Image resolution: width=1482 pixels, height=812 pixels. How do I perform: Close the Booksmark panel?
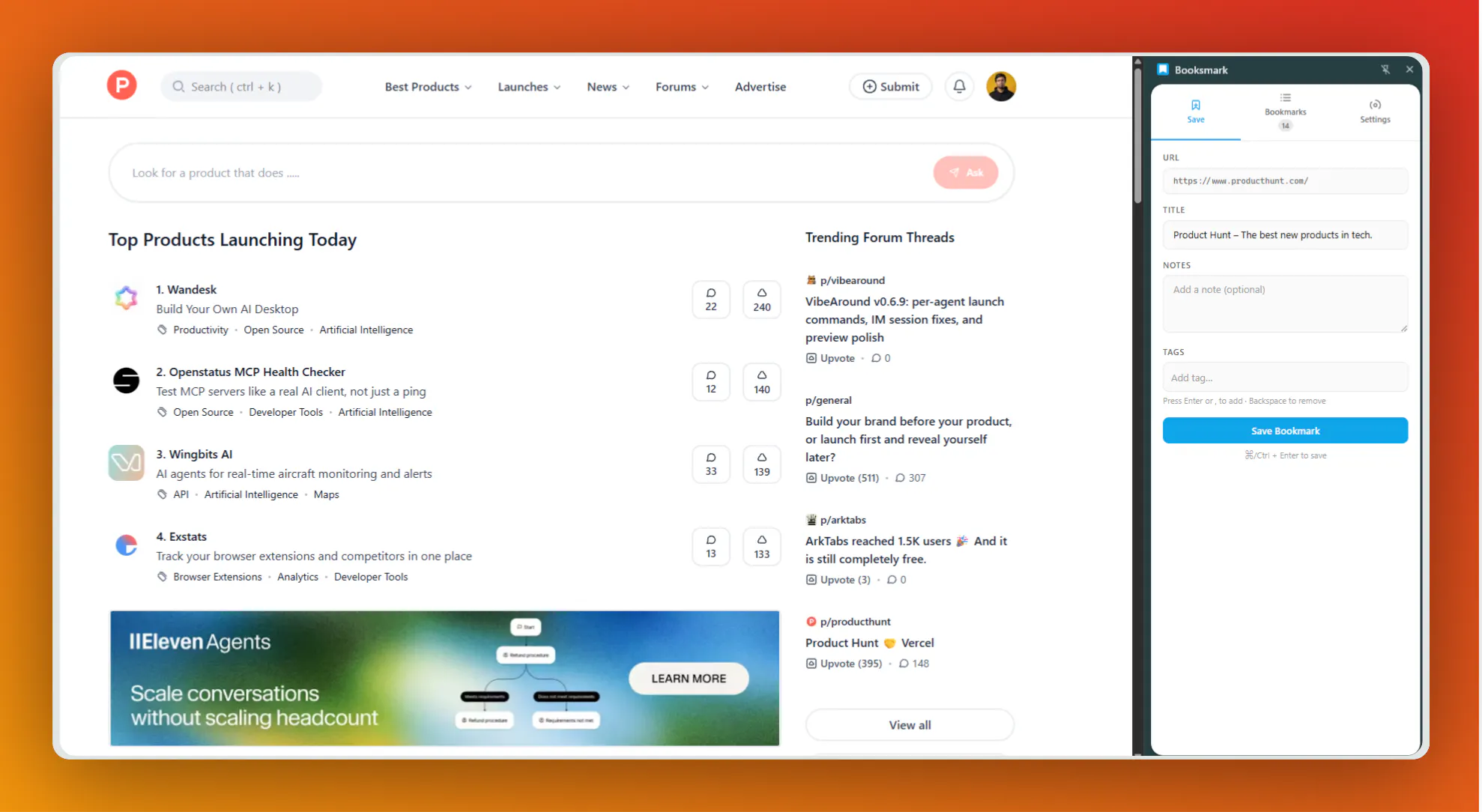(1409, 70)
